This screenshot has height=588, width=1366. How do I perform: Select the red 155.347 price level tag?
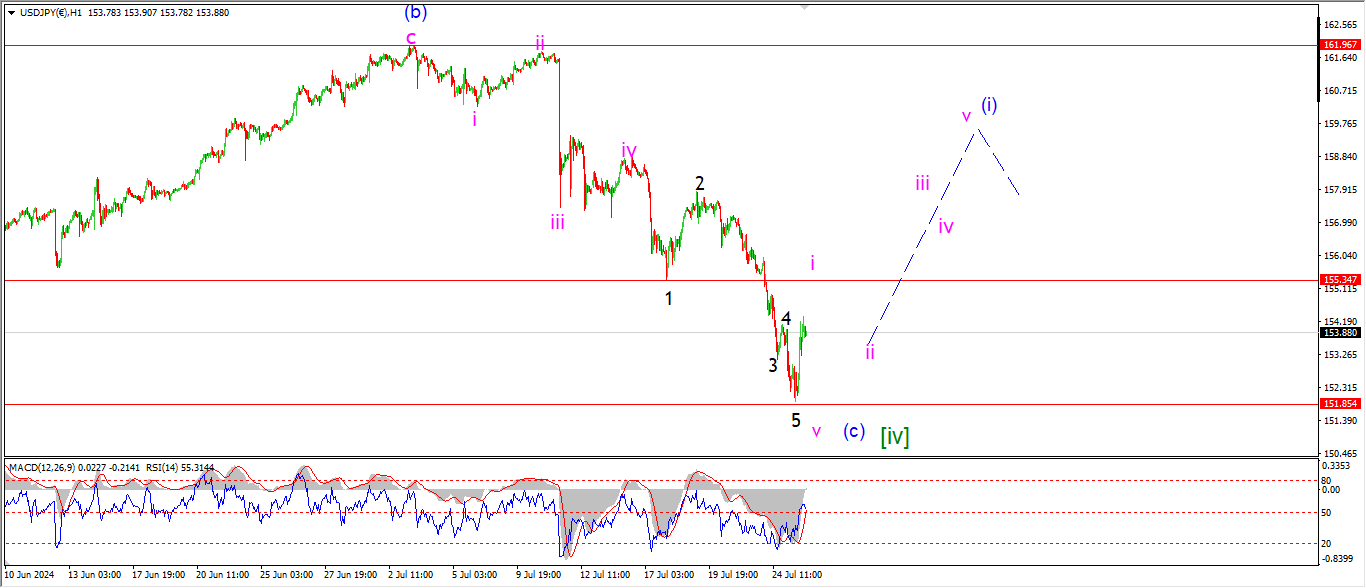pos(1339,280)
